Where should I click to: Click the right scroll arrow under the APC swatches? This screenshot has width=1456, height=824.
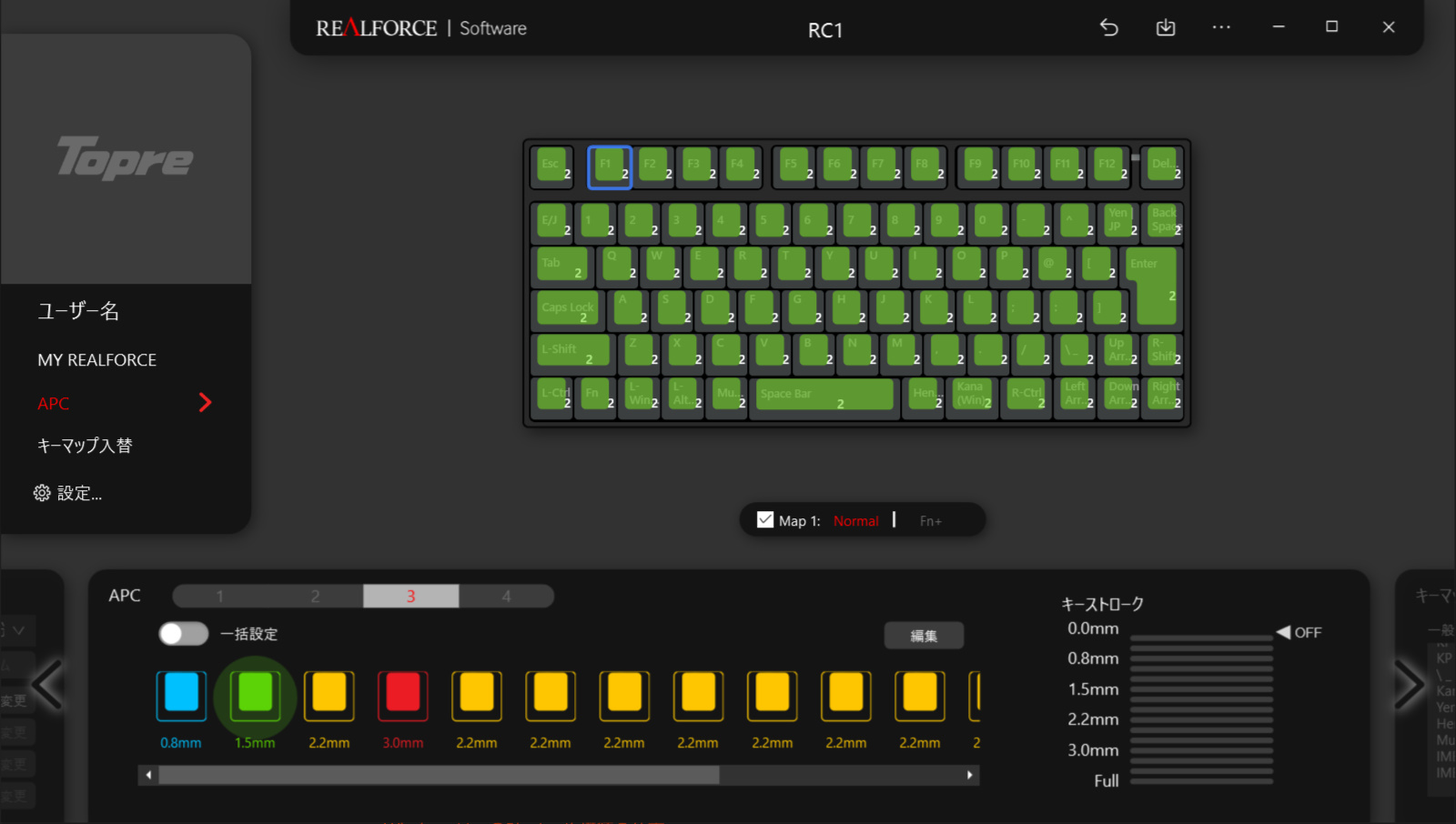[x=970, y=775]
